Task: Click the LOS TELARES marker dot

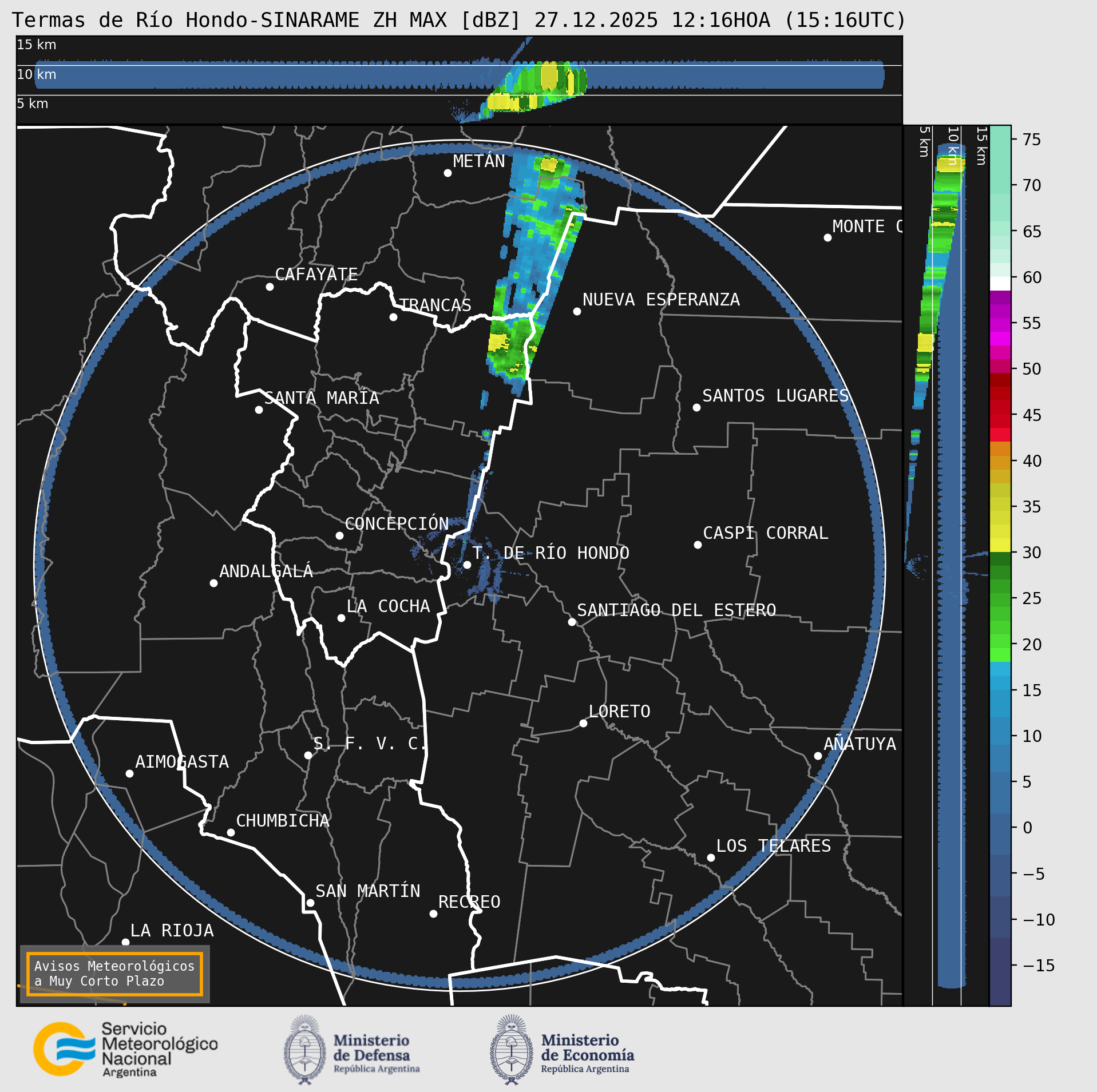Action: pyautogui.click(x=711, y=857)
